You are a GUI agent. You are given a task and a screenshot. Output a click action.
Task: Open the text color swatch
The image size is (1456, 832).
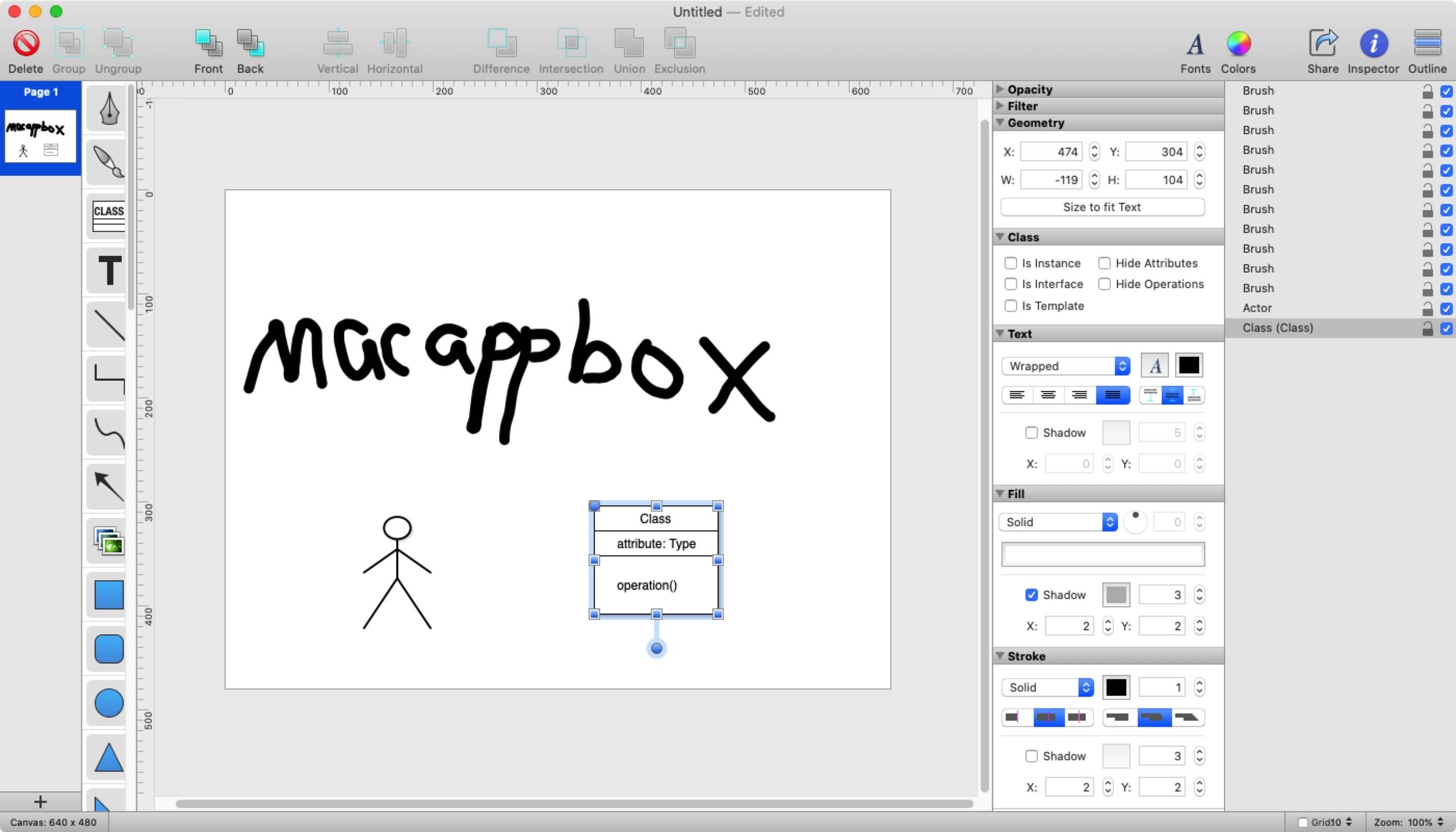click(1189, 366)
